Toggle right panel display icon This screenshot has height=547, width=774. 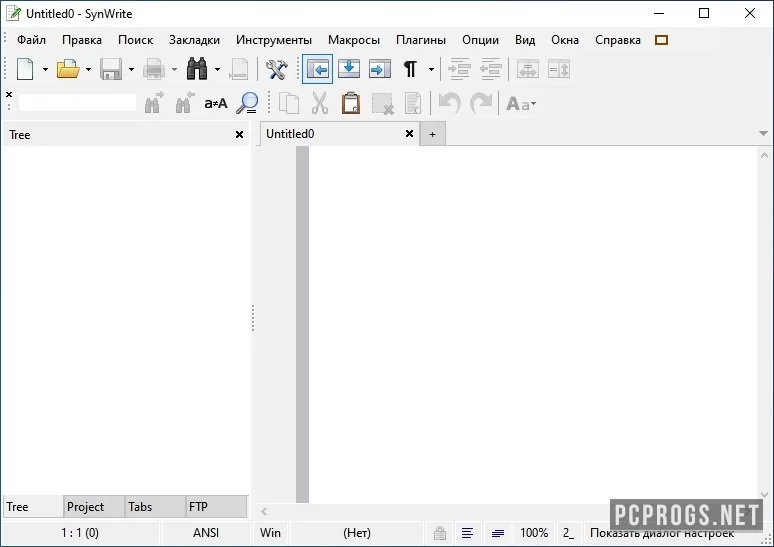coord(380,69)
